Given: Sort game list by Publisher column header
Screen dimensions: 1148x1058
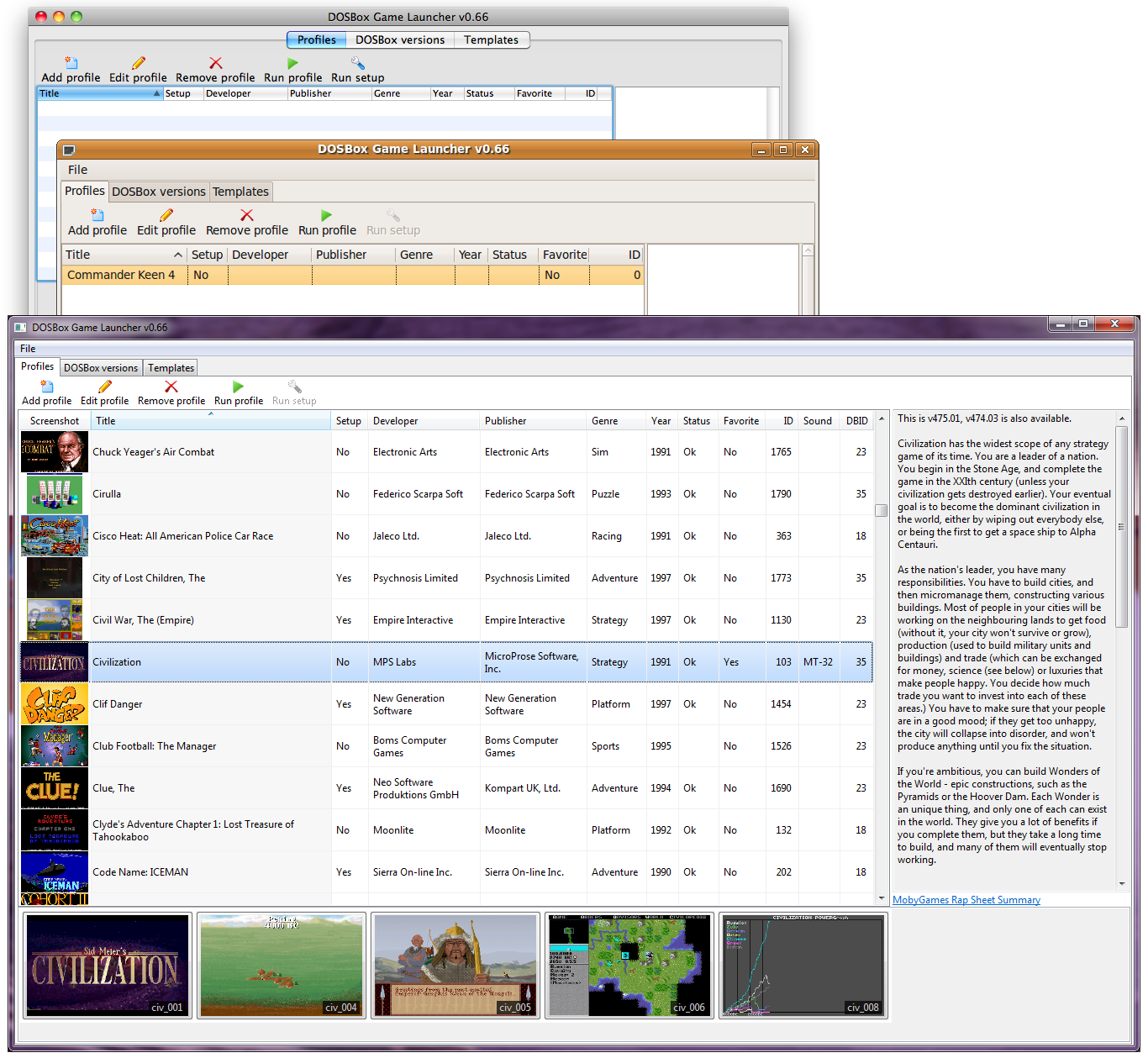Looking at the screenshot, I should 506,421.
